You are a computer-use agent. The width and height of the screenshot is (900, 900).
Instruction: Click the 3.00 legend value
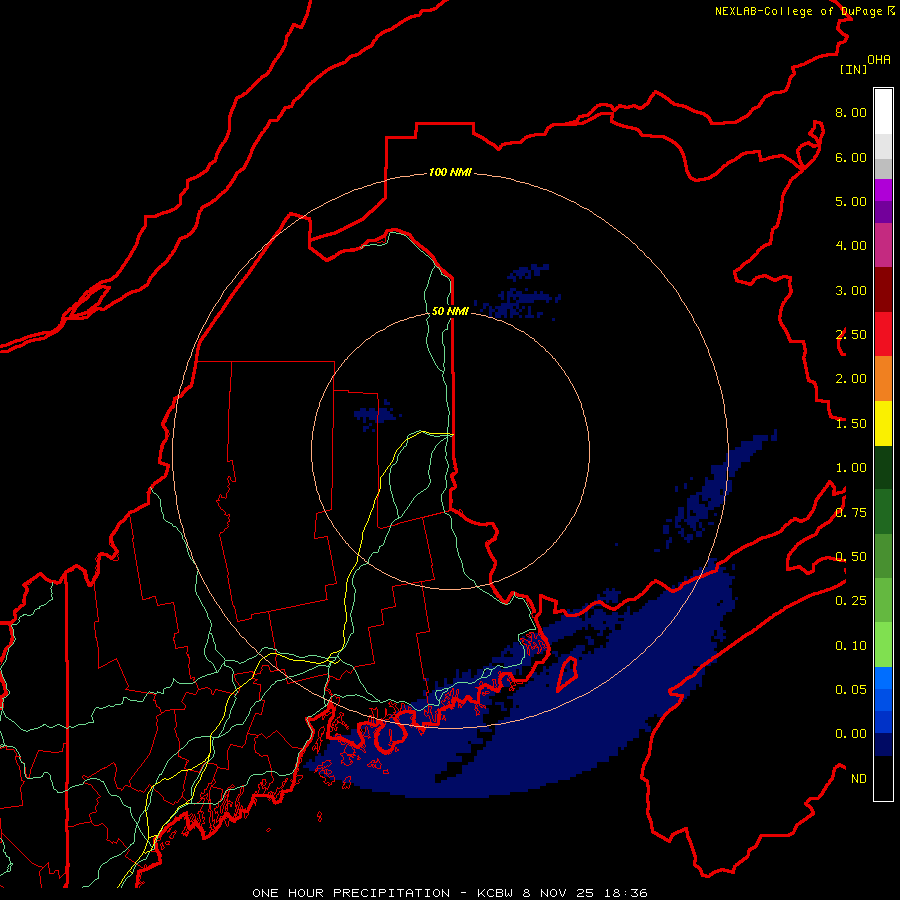[851, 290]
